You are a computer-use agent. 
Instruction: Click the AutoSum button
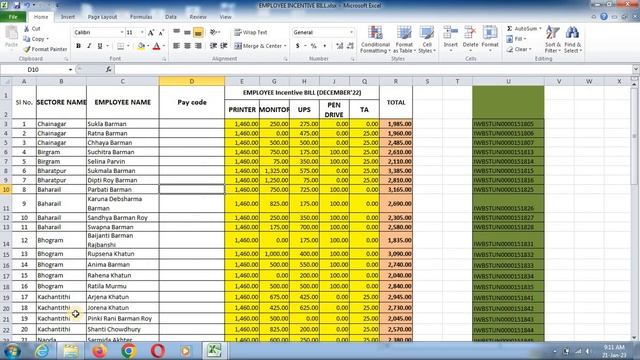522,29
